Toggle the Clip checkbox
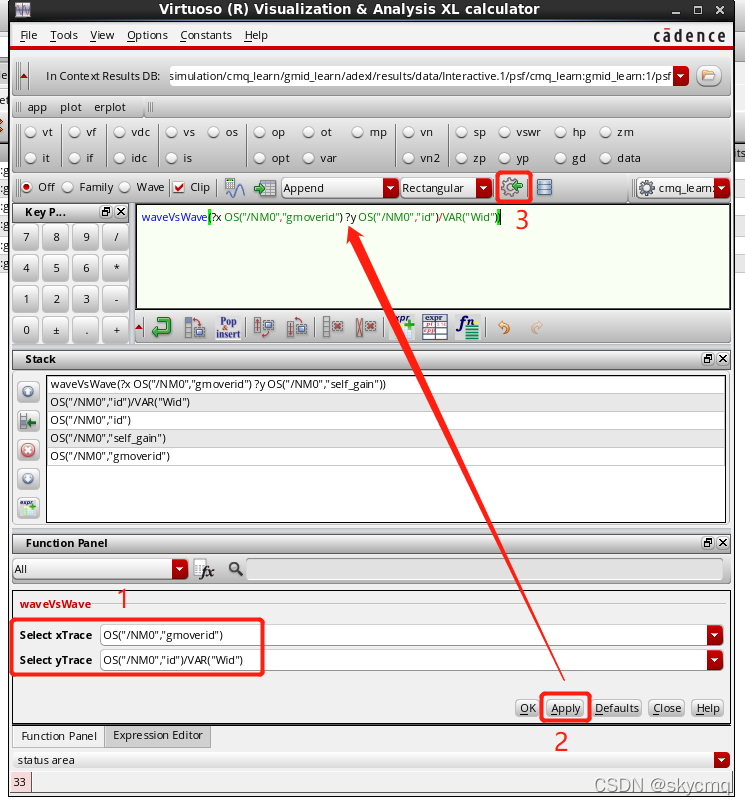This screenshot has height=805, width=745. click(179, 187)
